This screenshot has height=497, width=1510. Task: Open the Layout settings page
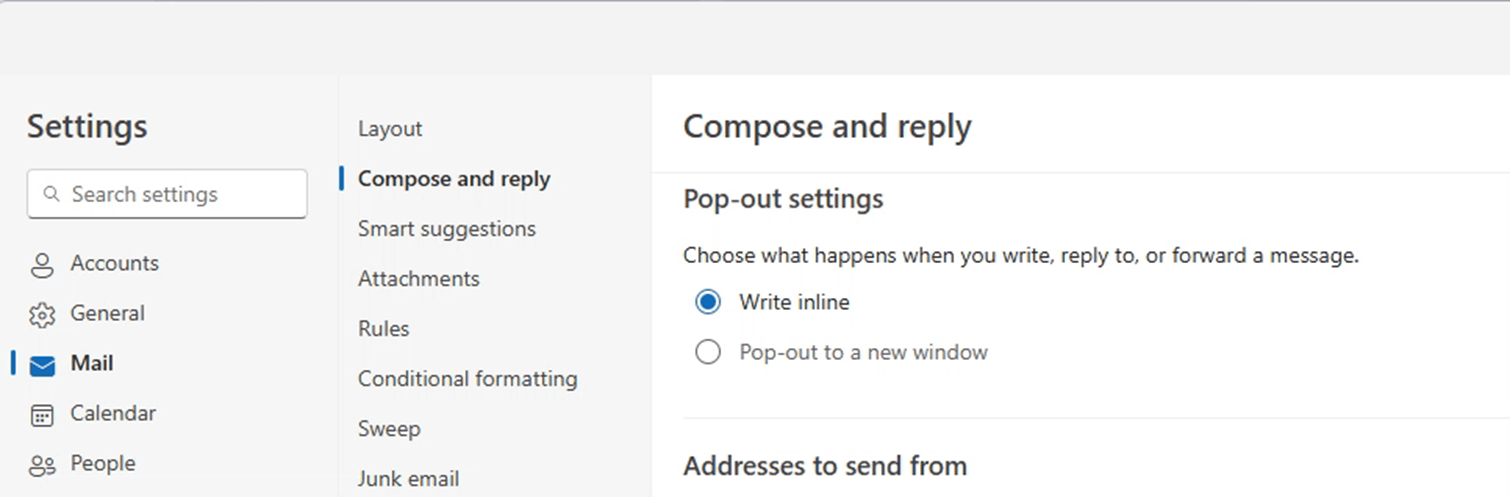[x=390, y=129]
